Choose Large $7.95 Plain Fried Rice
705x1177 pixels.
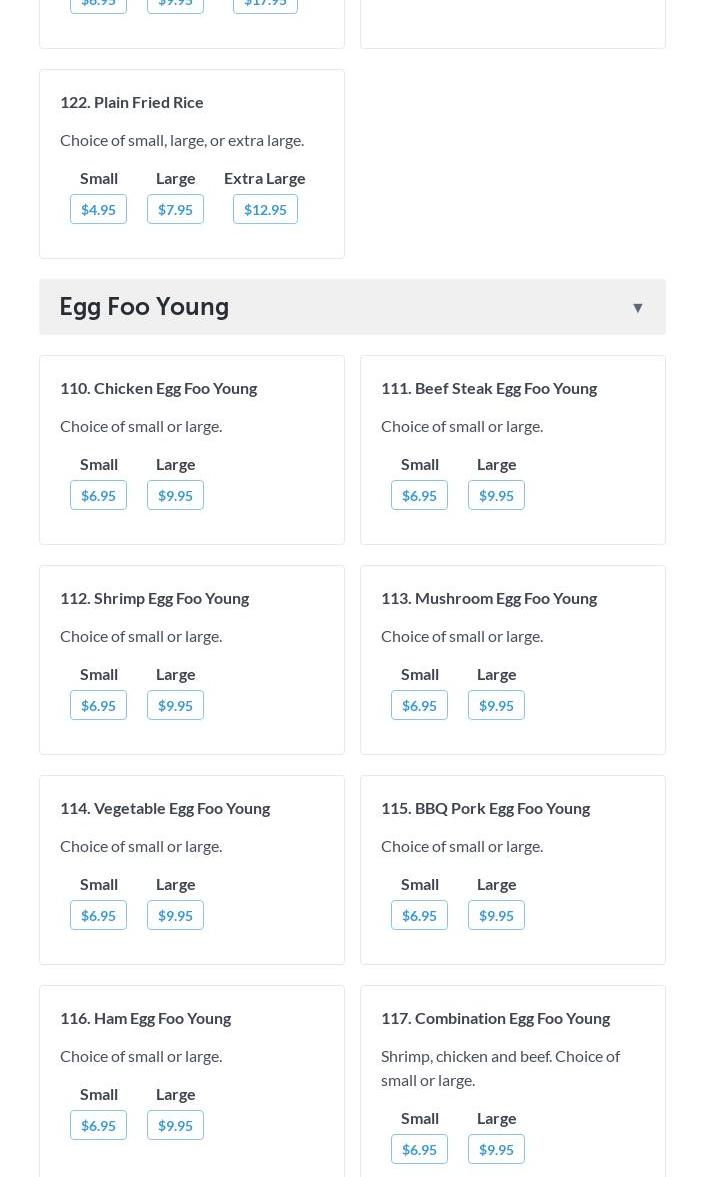[x=175, y=209]
